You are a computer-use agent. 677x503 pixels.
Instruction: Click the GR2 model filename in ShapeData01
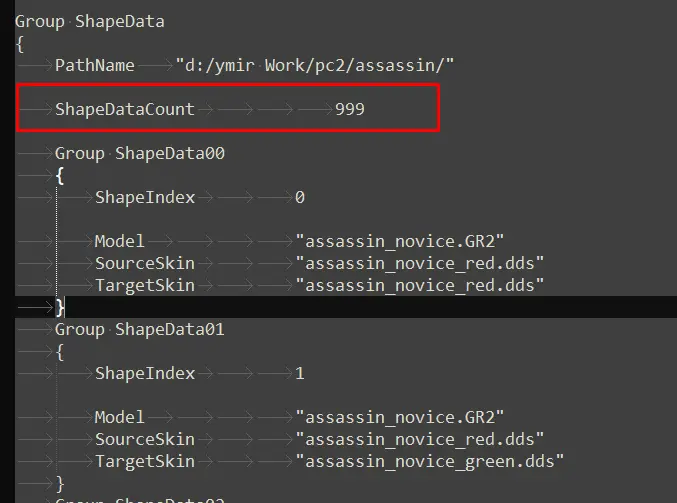(399, 417)
